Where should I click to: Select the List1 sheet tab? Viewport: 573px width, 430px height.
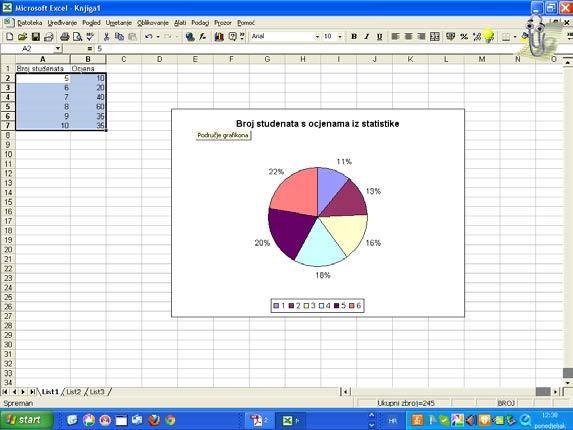pyautogui.click(x=50, y=392)
